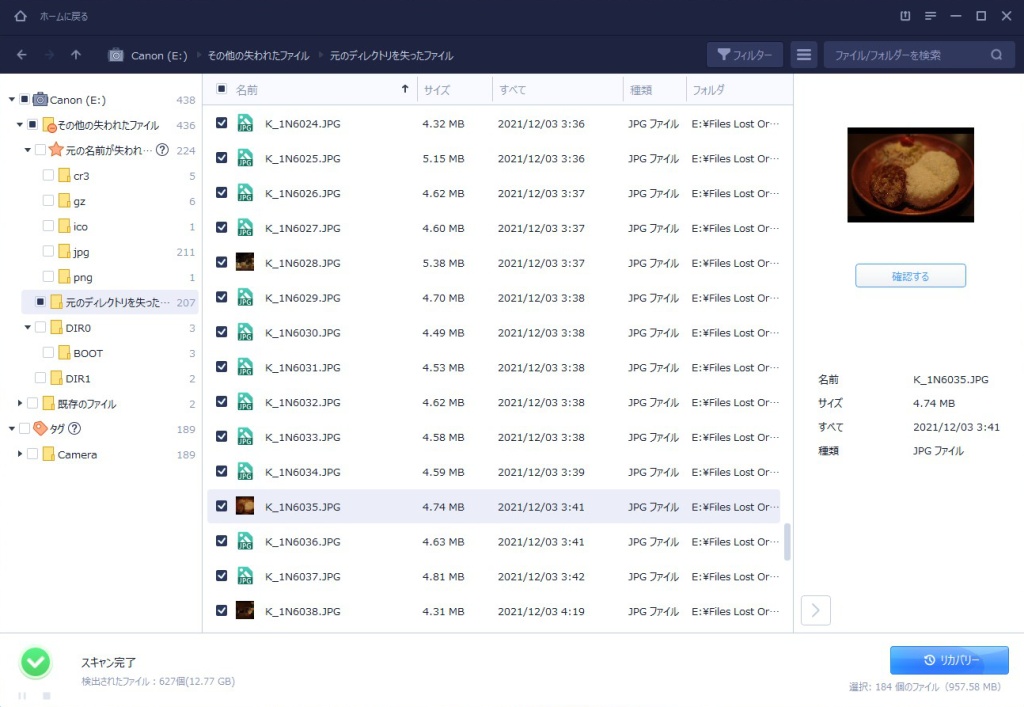Viewport: 1024px width, 707px height.
Task: Open the filter funnel button
Action: pyautogui.click(x=745, y=55)
